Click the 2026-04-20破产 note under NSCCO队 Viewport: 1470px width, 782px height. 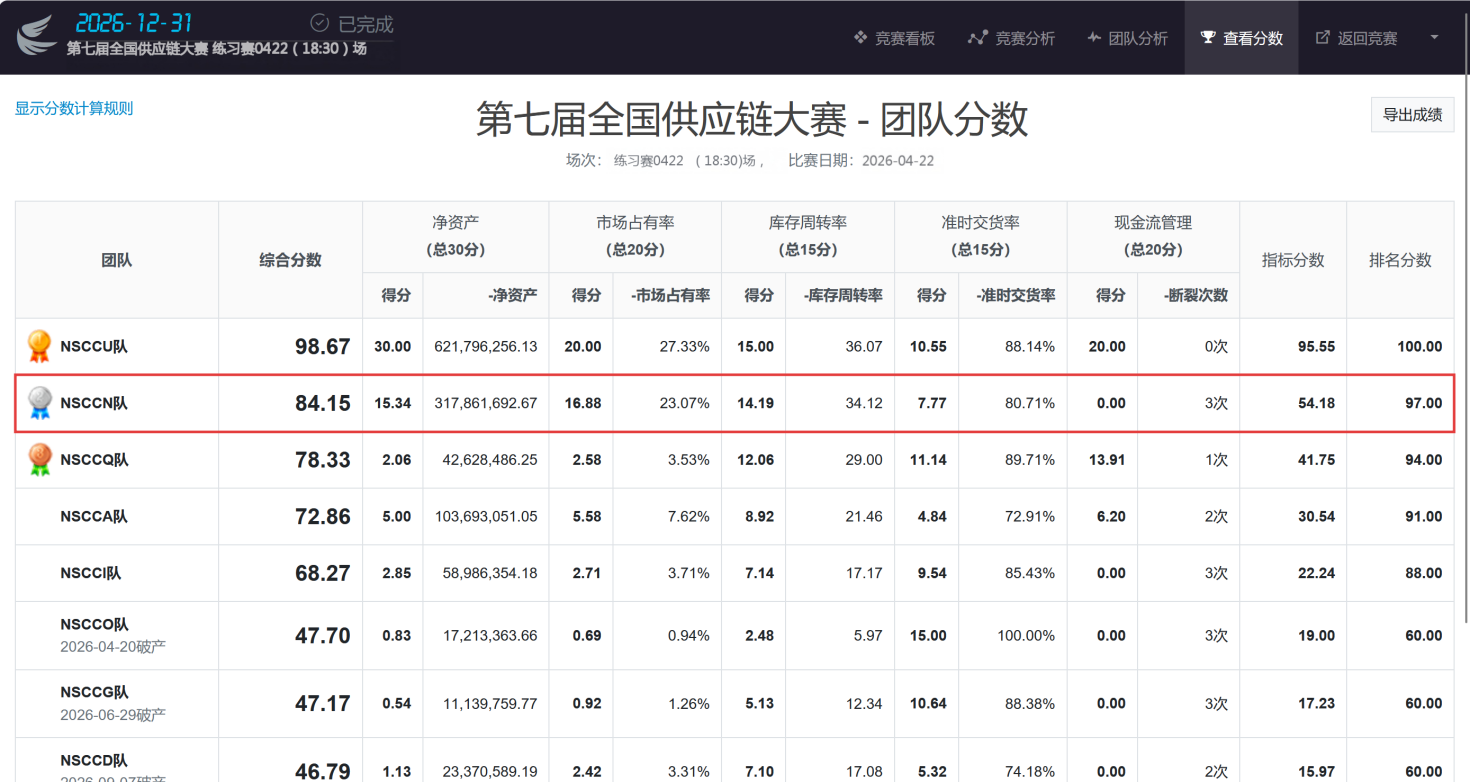pos(113,647)
